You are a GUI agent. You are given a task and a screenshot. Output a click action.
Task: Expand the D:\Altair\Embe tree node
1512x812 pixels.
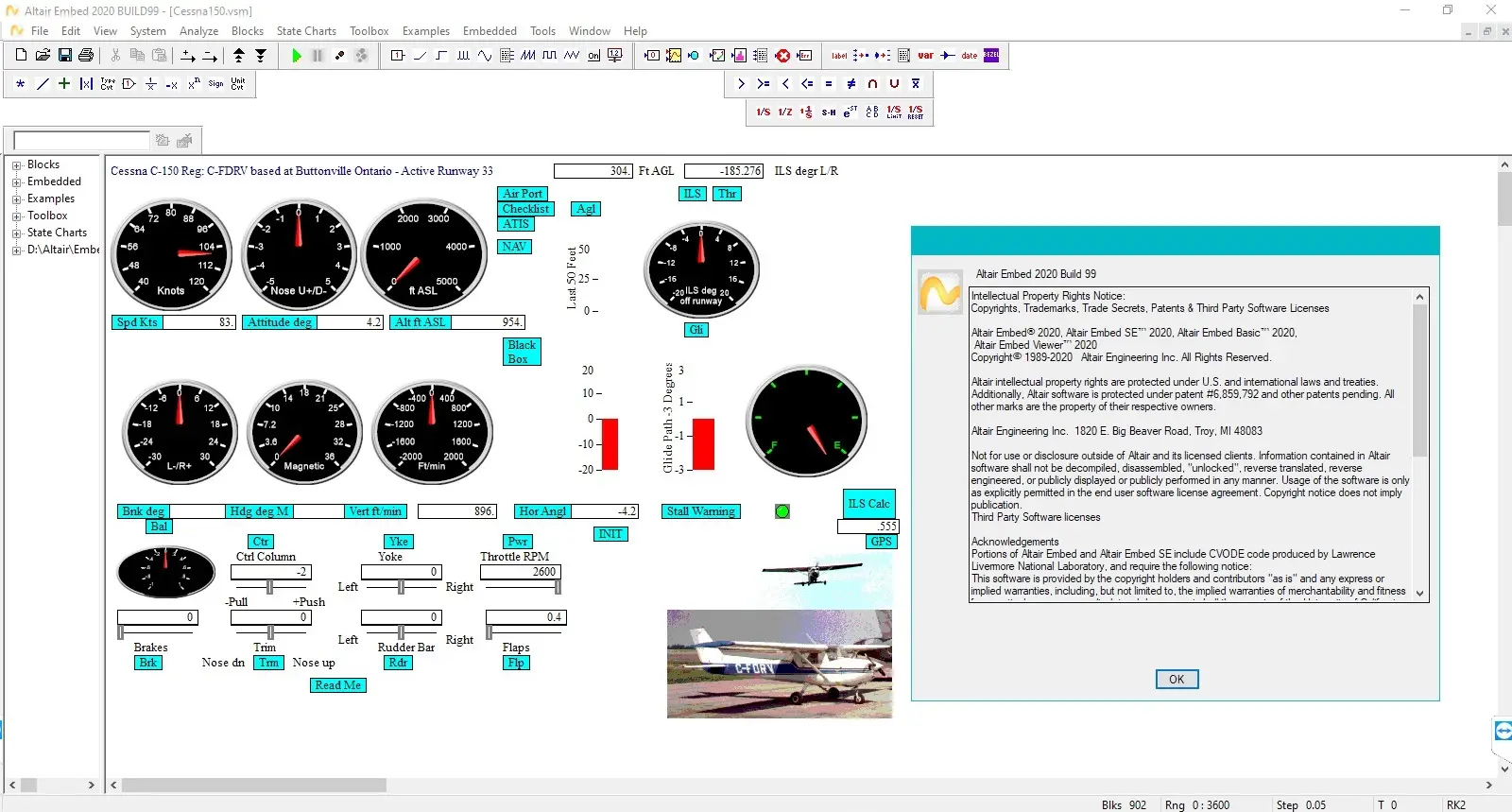click(16, 251)
